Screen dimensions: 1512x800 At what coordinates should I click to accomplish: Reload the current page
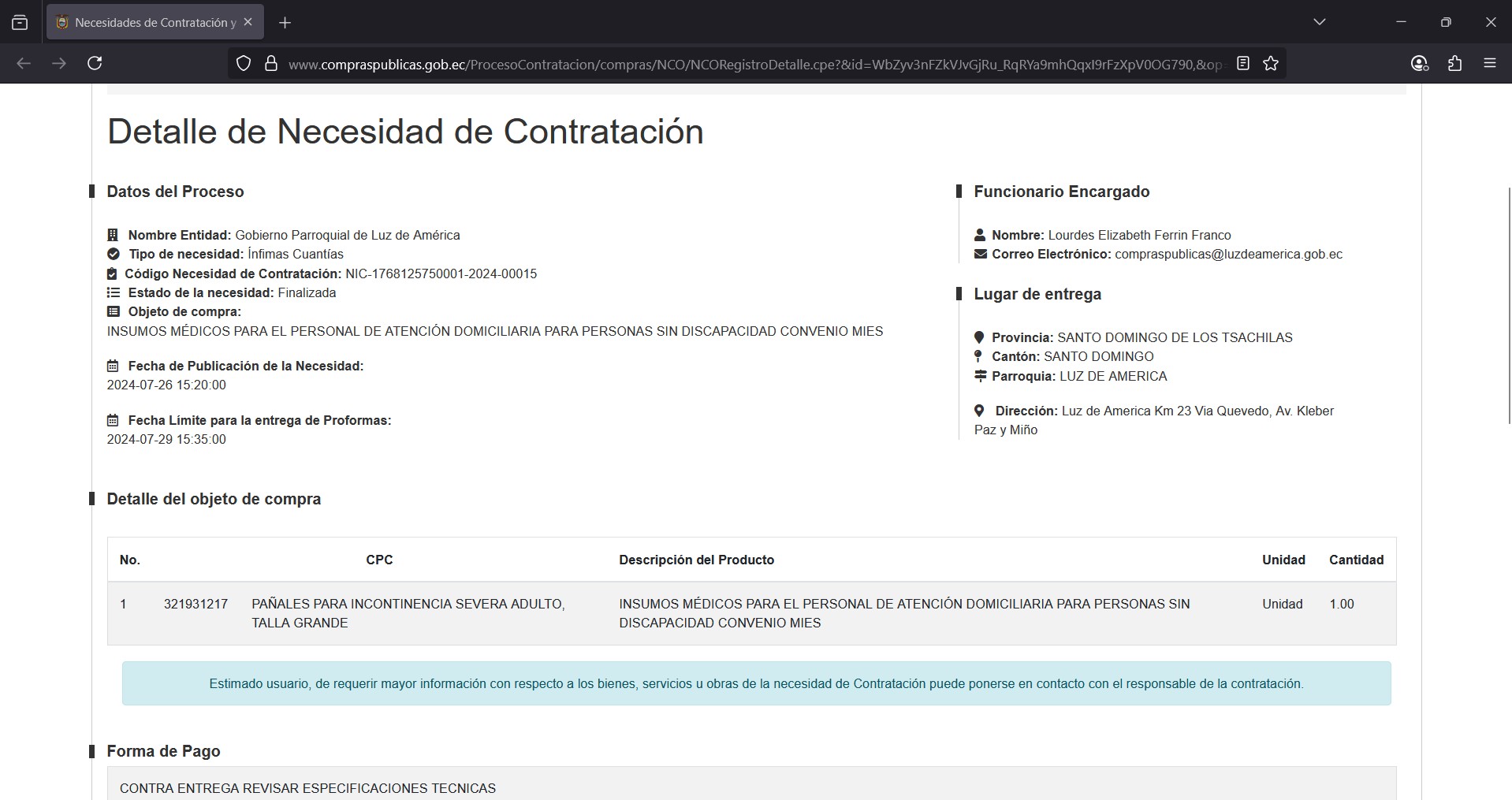(x=95, y=63)
